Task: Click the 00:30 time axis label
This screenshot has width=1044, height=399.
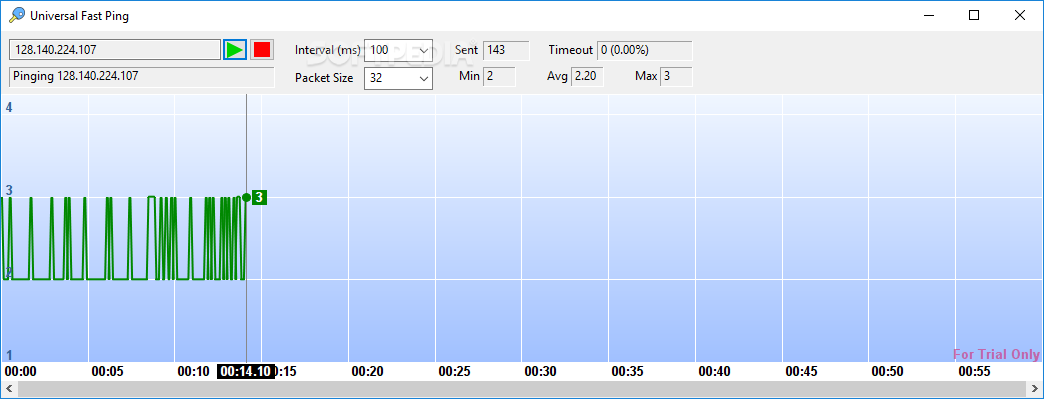Action: pyautogui.click(x=541, y=372)
